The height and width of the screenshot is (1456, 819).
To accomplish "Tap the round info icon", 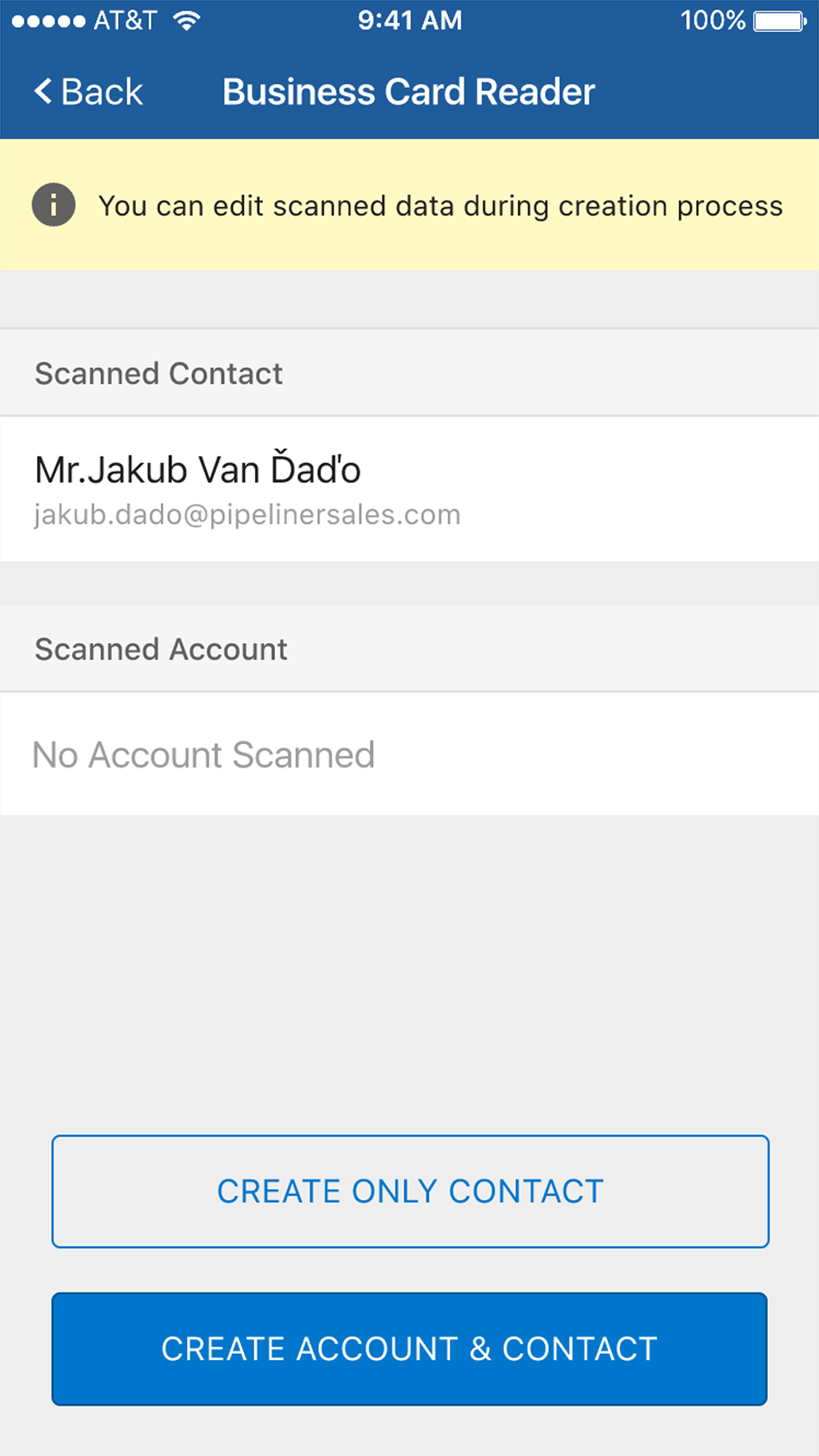I will (53, 205).
